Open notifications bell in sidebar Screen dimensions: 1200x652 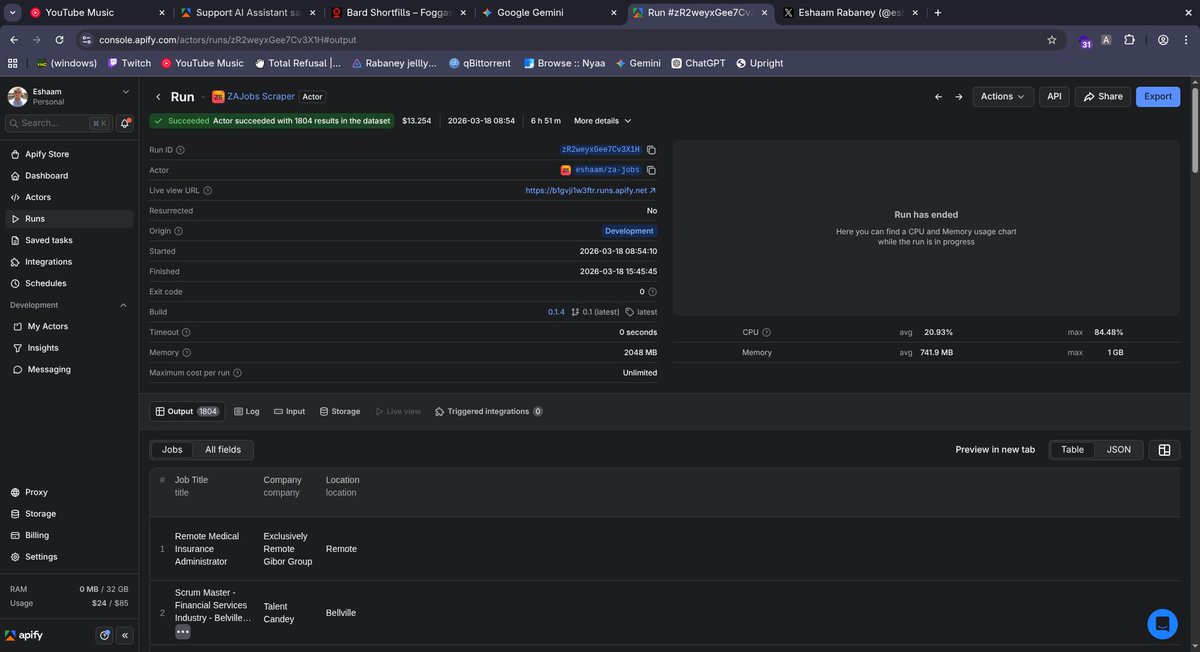point(126,123)
